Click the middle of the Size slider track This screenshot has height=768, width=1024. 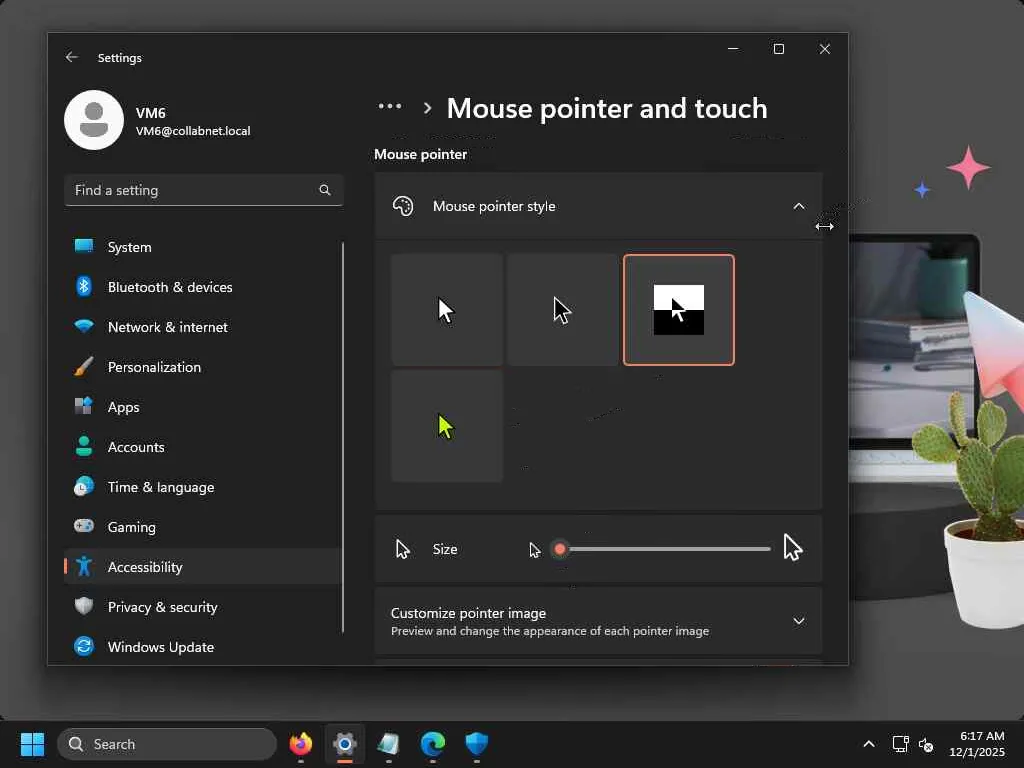(665, 549)
